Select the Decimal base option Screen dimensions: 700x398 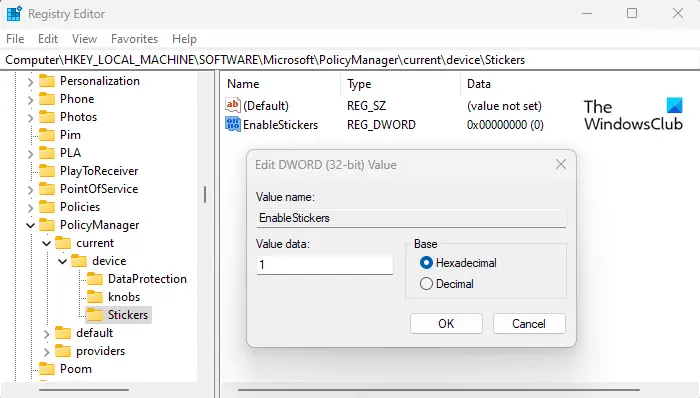(447, 284)
